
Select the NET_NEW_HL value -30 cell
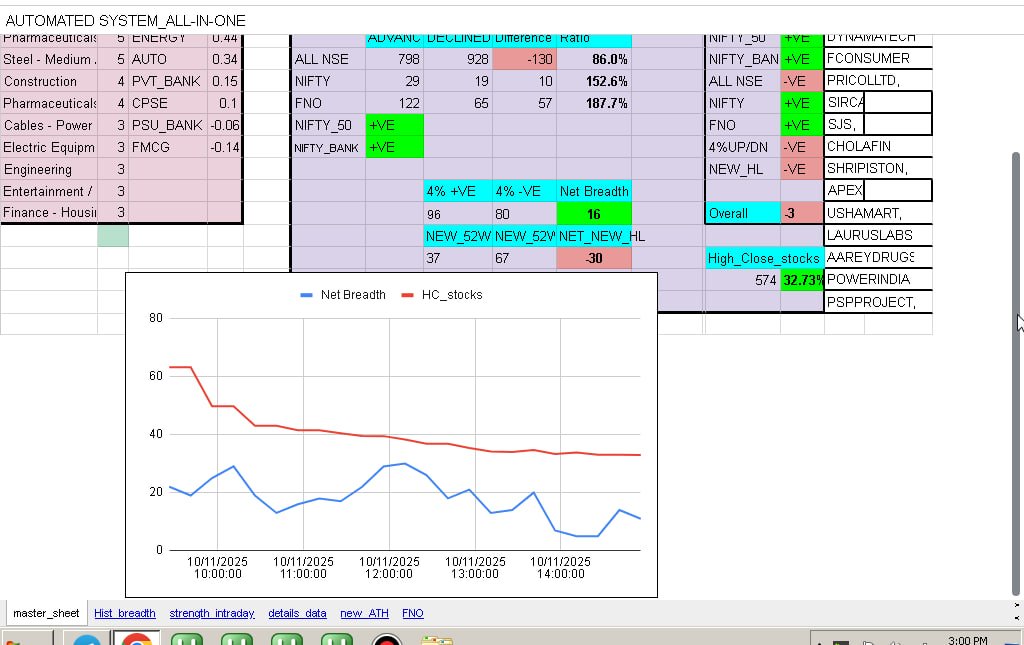[x=594, y=258]
